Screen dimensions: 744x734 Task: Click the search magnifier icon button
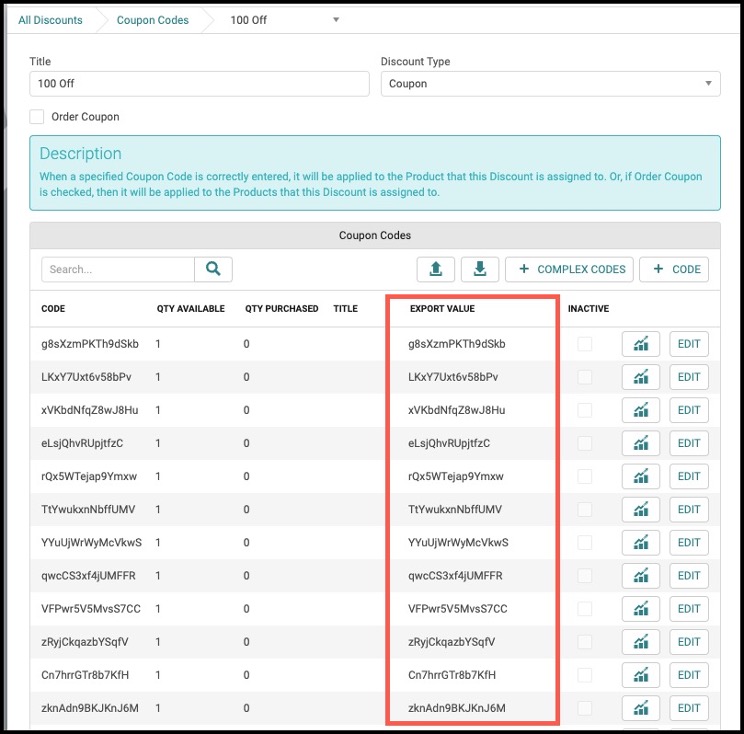click(213, 269)
